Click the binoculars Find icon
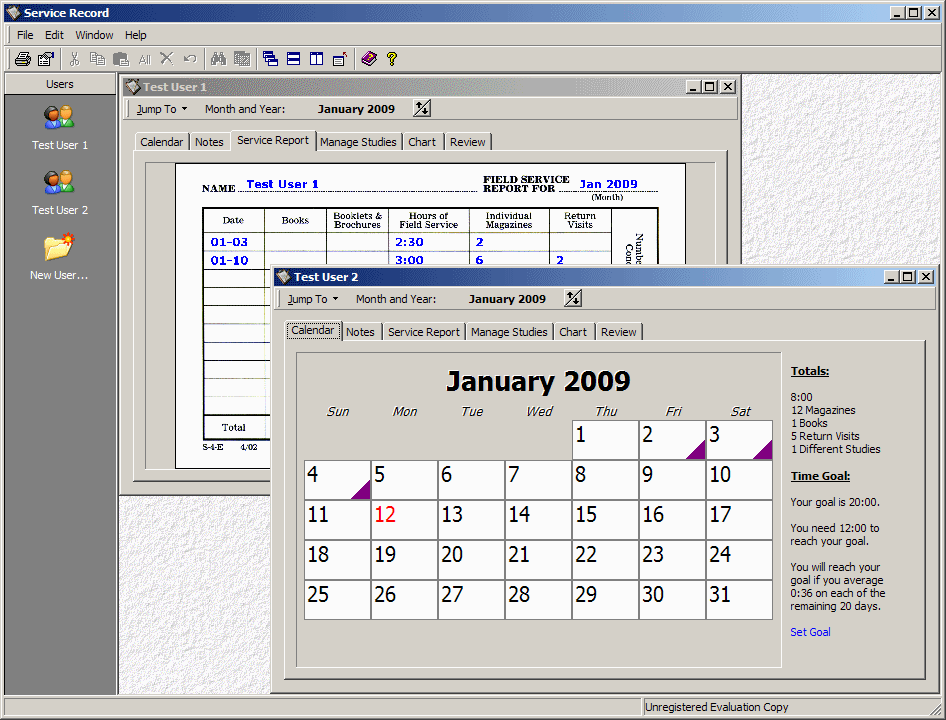946x720 pixels. click(x=218, y=59)
